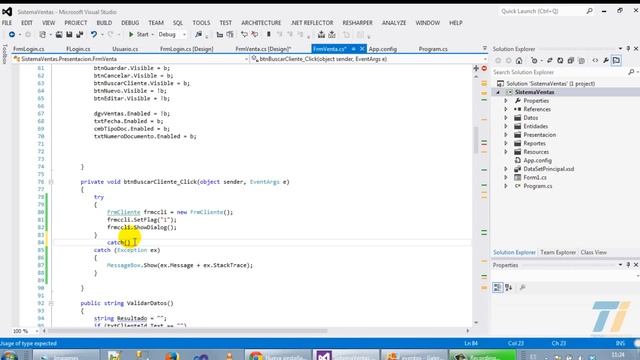The height and width of the screenshot is (360, 640).
Task: Open the Toolbox side tab
Action: pos(4,54)
